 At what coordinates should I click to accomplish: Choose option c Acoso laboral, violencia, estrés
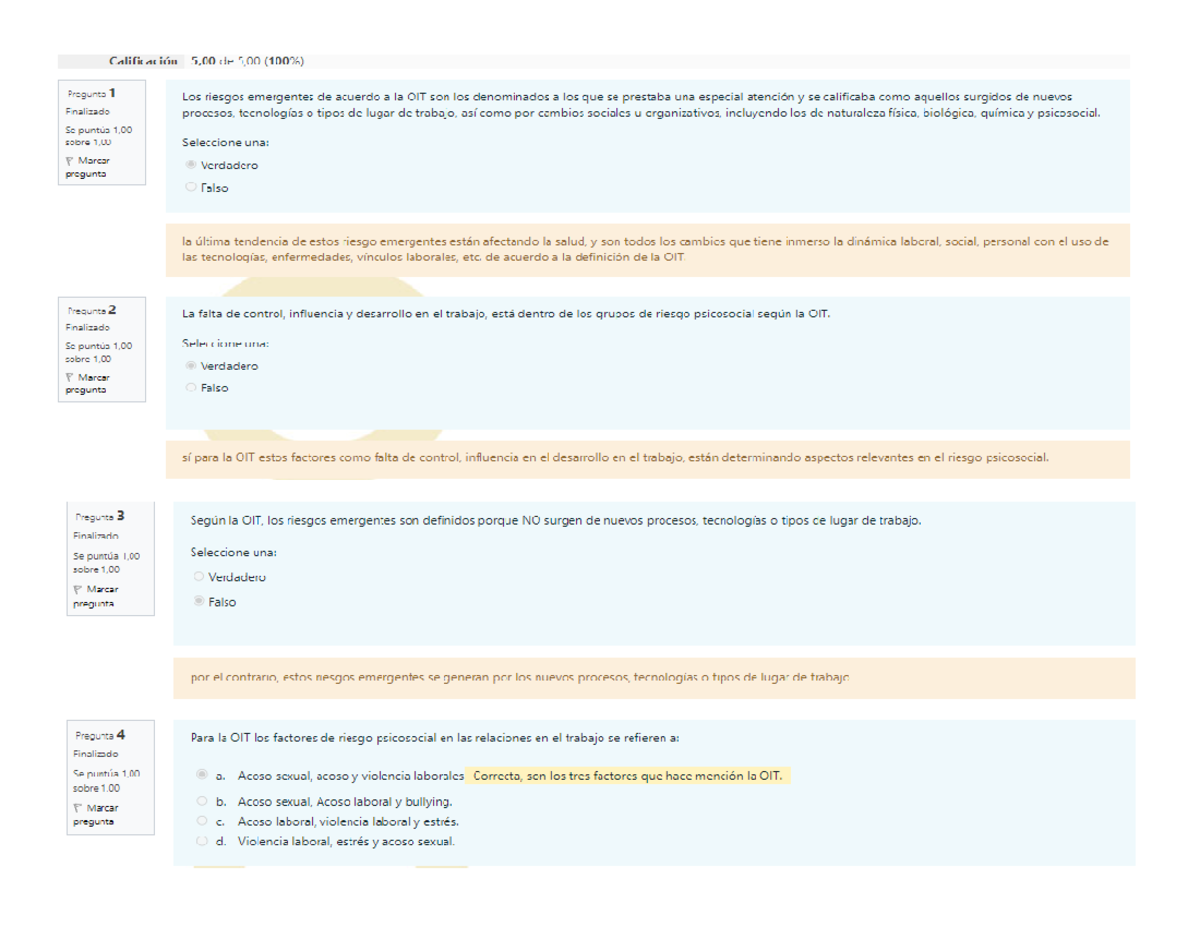click(x=202, y=821)
